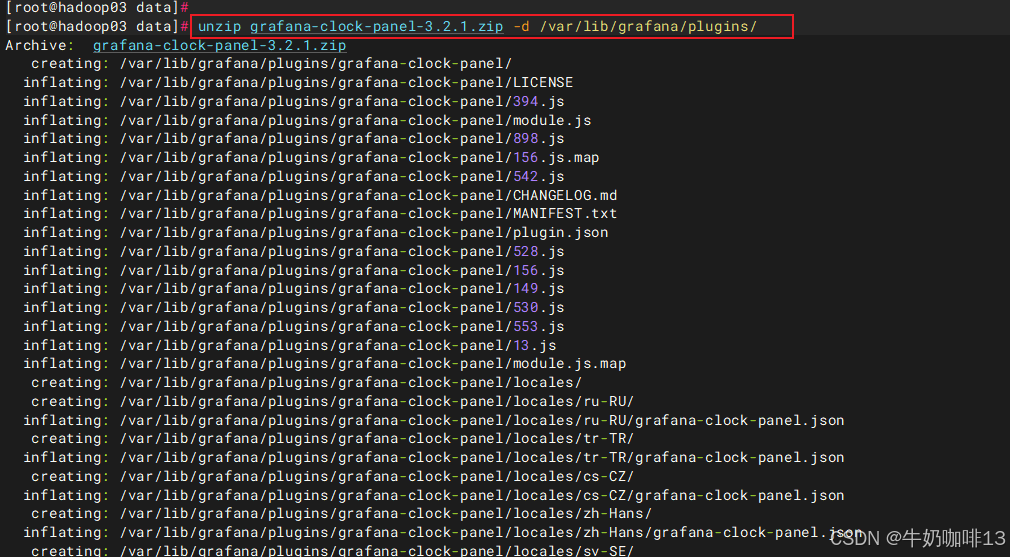1010x557 pixels.
Task: Click the module.js.map inflating line
Action: (x=325, y=364)
